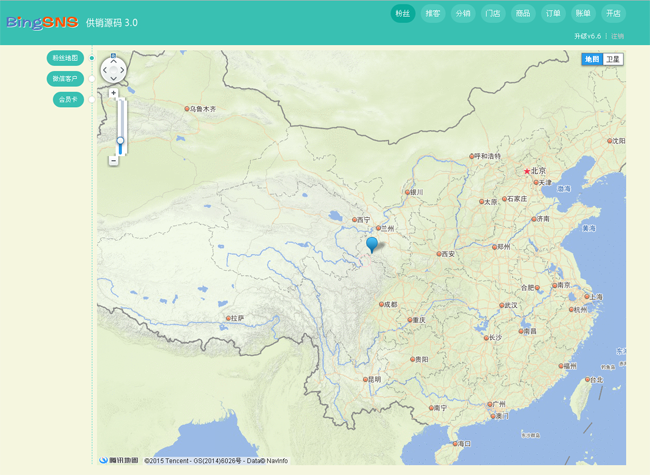This screenshot has width=650, height=475.
Task: Pan map up with the up arrow
Action: tap(113, 61)
